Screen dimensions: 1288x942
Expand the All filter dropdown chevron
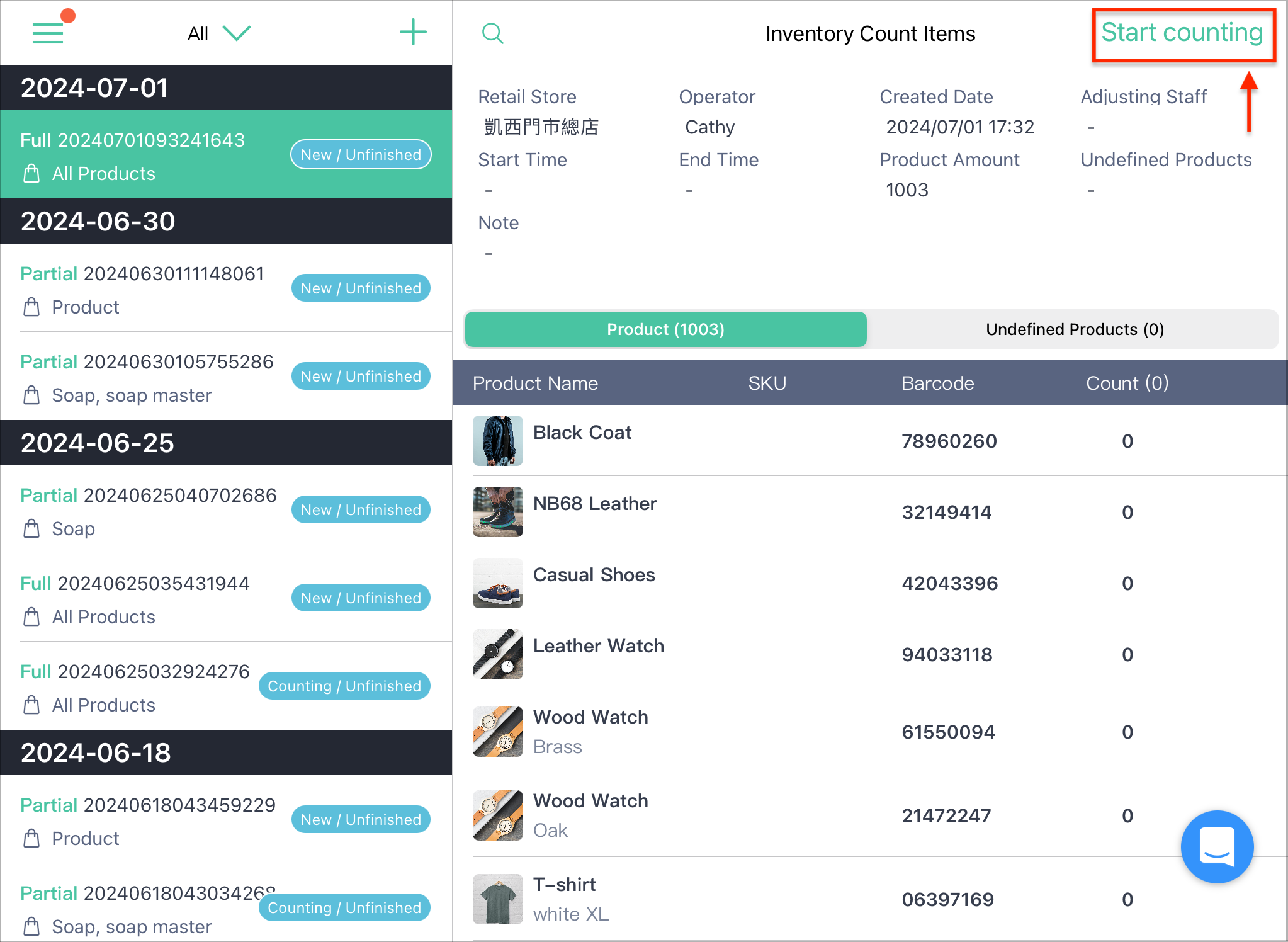pos(237,33)
